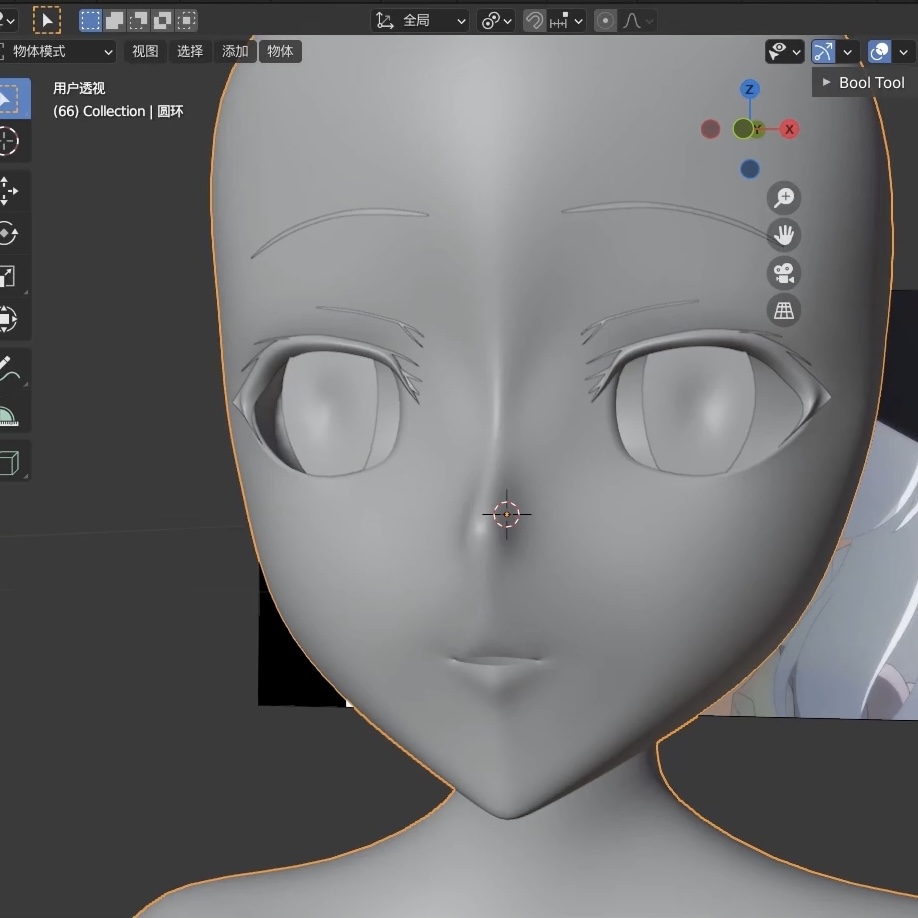The height and width of the screenshot is (918, 918).
Task: Open the 物体模式 mode dropdown
Action: 57,52
